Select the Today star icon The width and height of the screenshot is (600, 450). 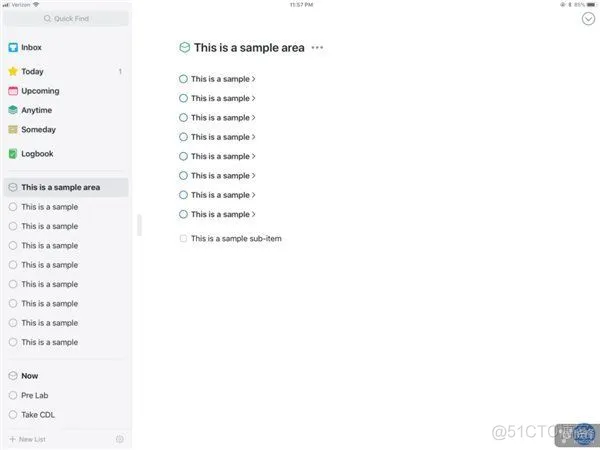click(x=13, y=72)
